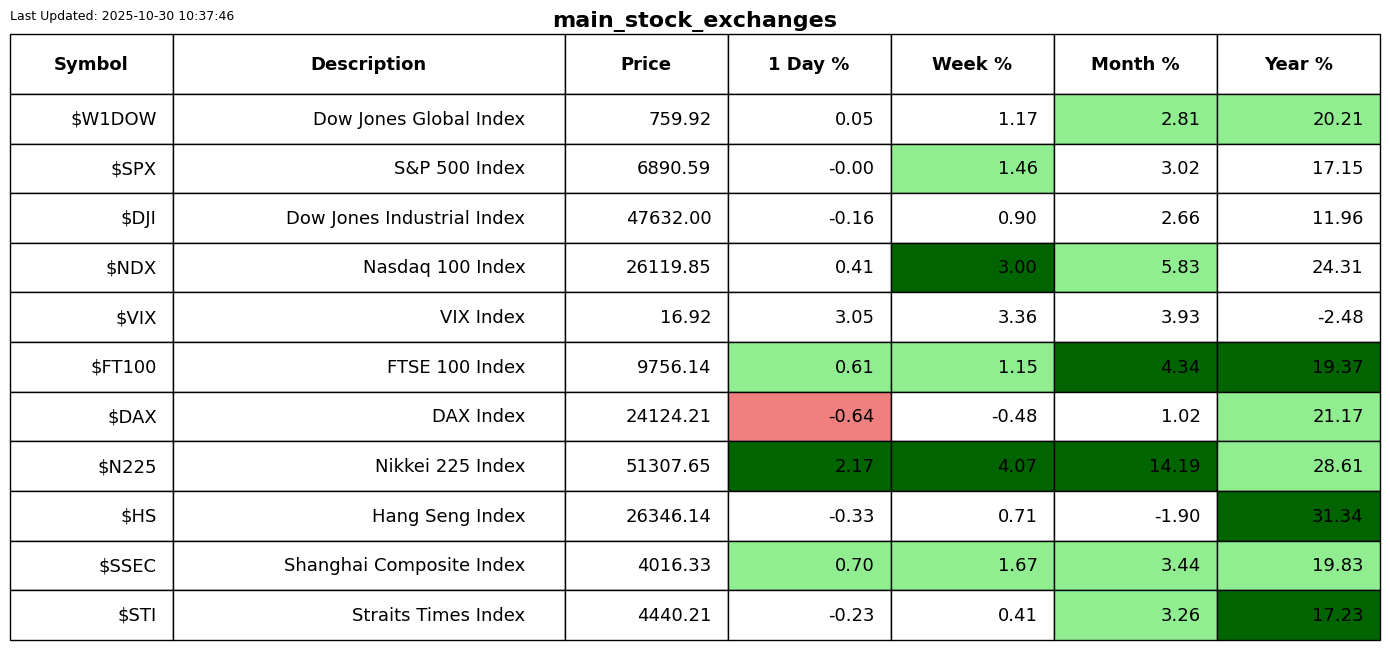The height and width of the screenshot is (650, 1390).
Task: Click Nikkei Month cell showing 14.19
Action: (x=1135, y=467)
